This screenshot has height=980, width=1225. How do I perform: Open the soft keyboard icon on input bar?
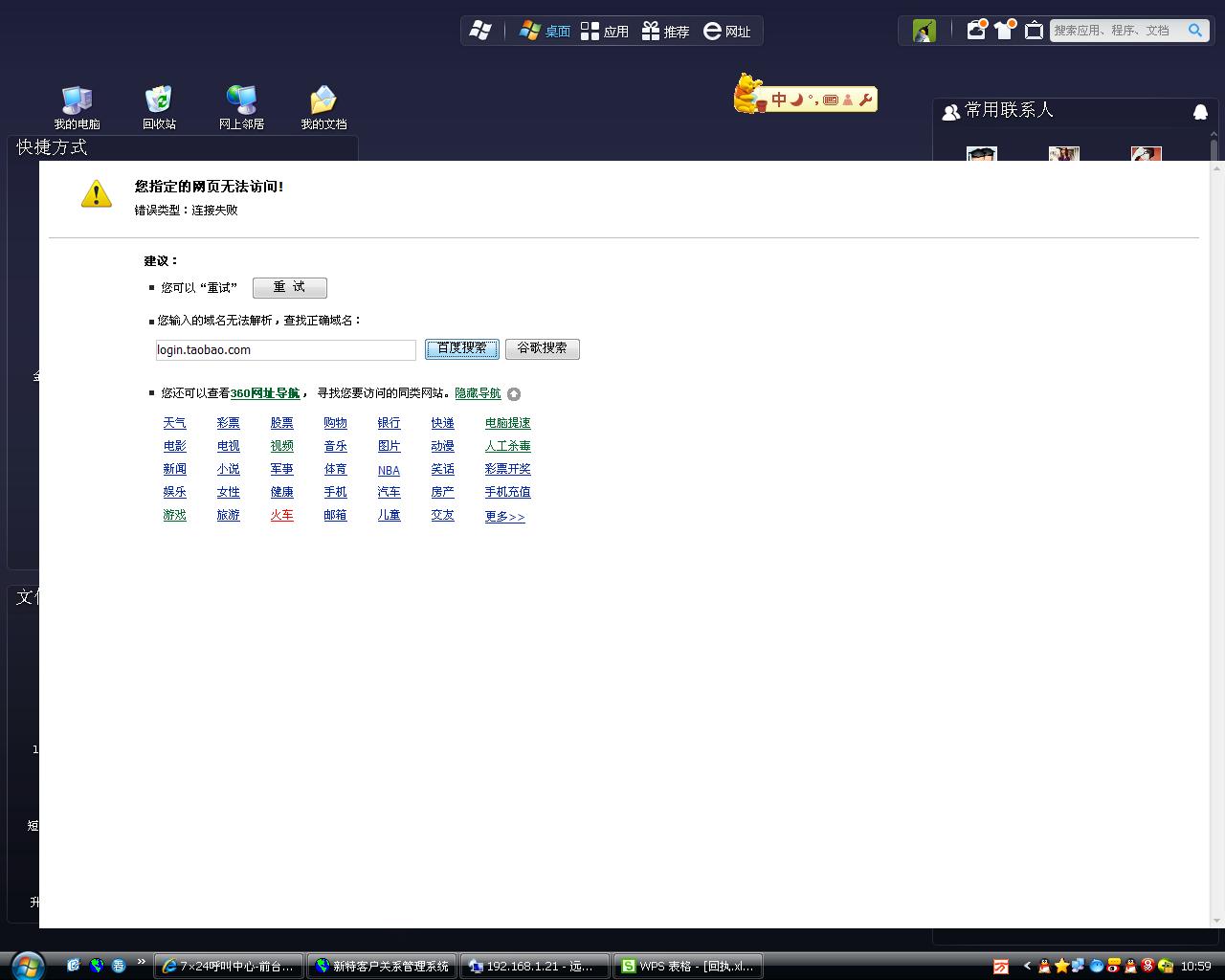pos(830,100)
